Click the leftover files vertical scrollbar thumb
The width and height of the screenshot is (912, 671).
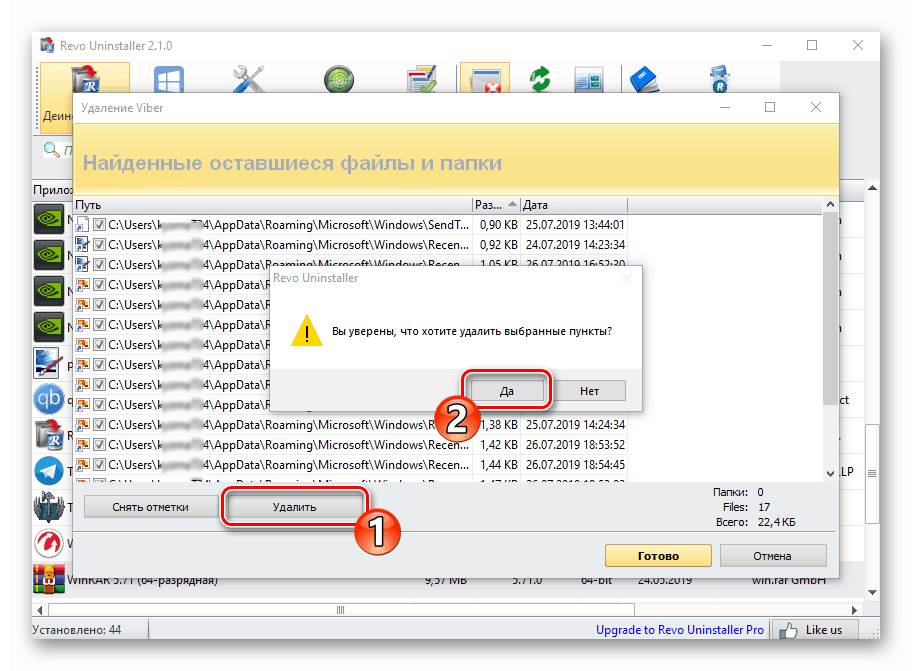(x=830, y=308)
